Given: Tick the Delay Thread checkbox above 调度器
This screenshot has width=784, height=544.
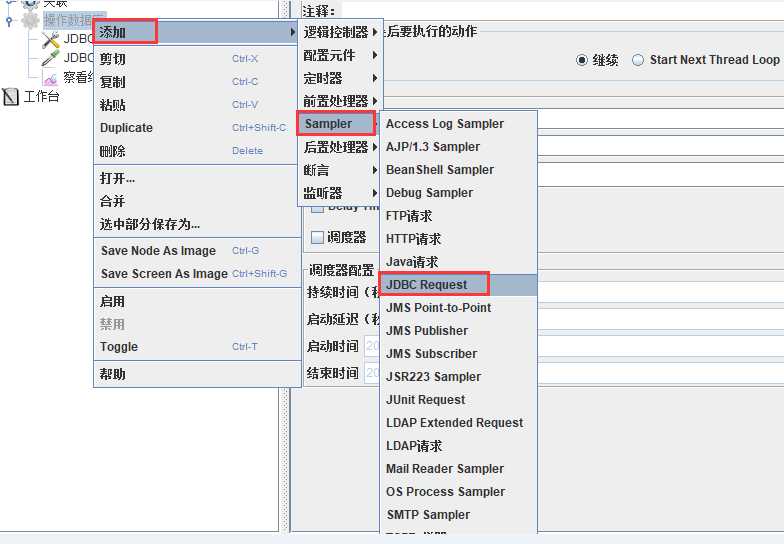Looking at the screenshot, I should point(318,208).
